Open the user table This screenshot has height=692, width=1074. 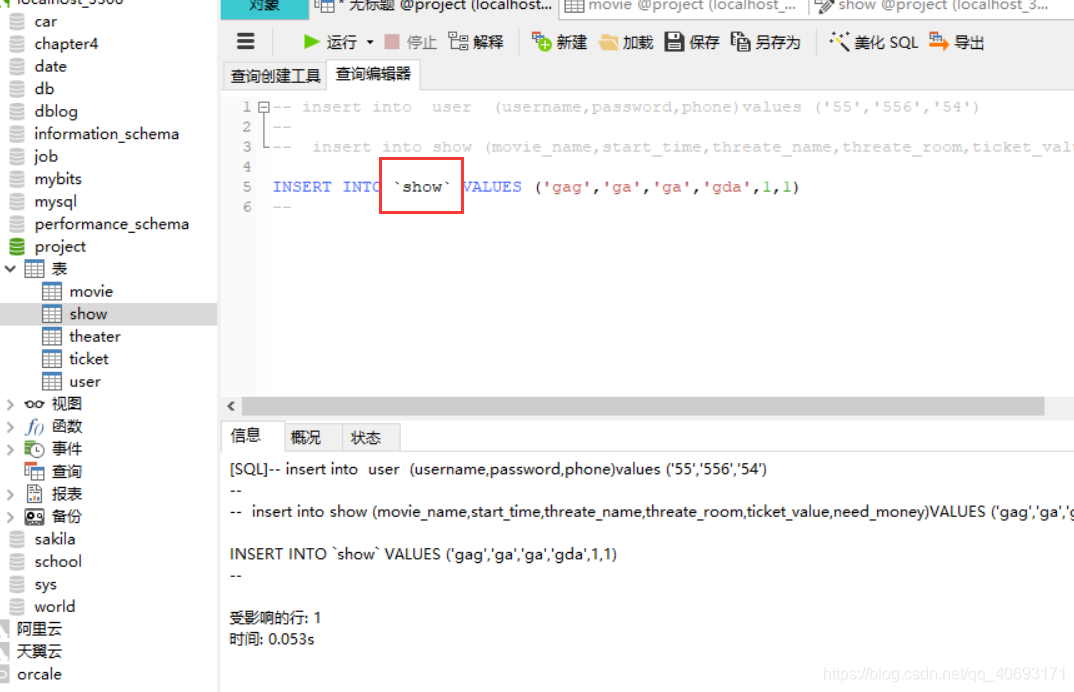tap(84, 382)
